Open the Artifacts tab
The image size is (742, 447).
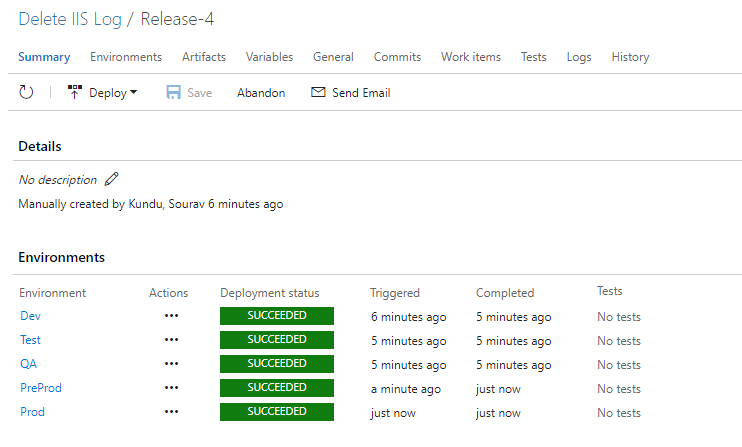coord(204,57)
